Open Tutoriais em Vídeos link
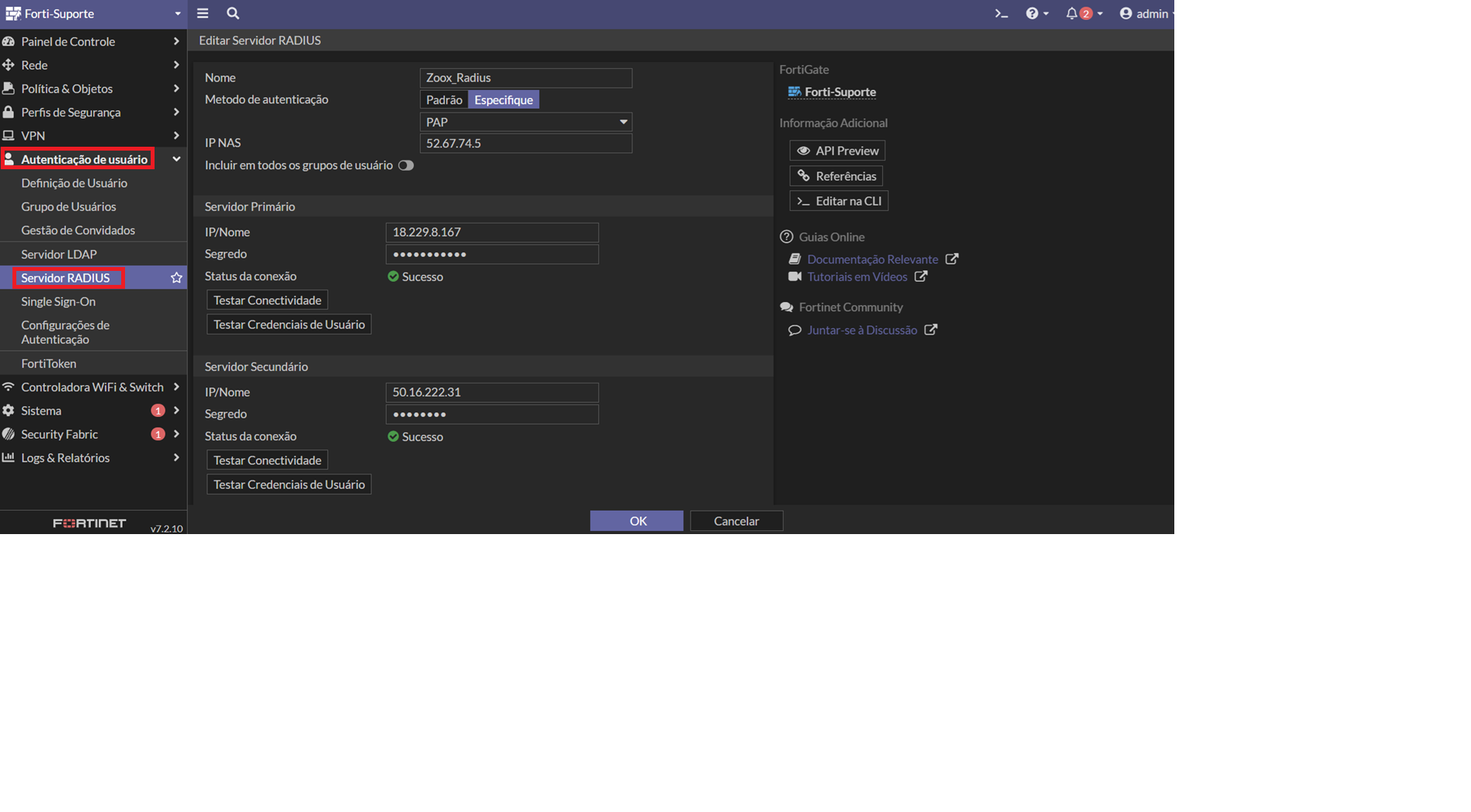Viewport: 1471px width, 812px height. click(x=857, y=276)
